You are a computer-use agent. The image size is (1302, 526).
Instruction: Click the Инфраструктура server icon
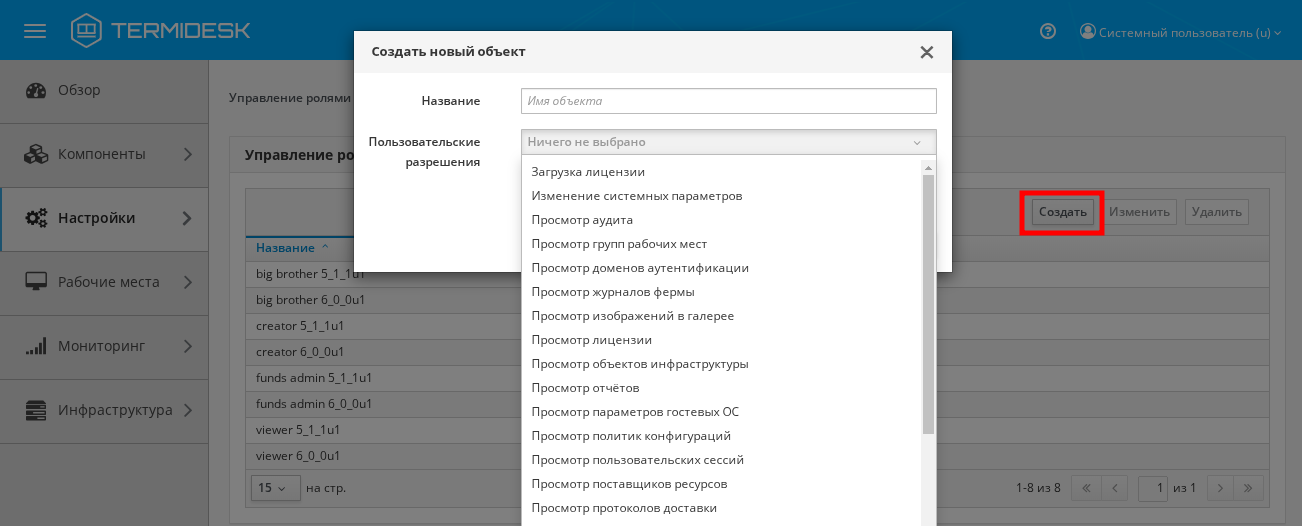pos(36,410)
